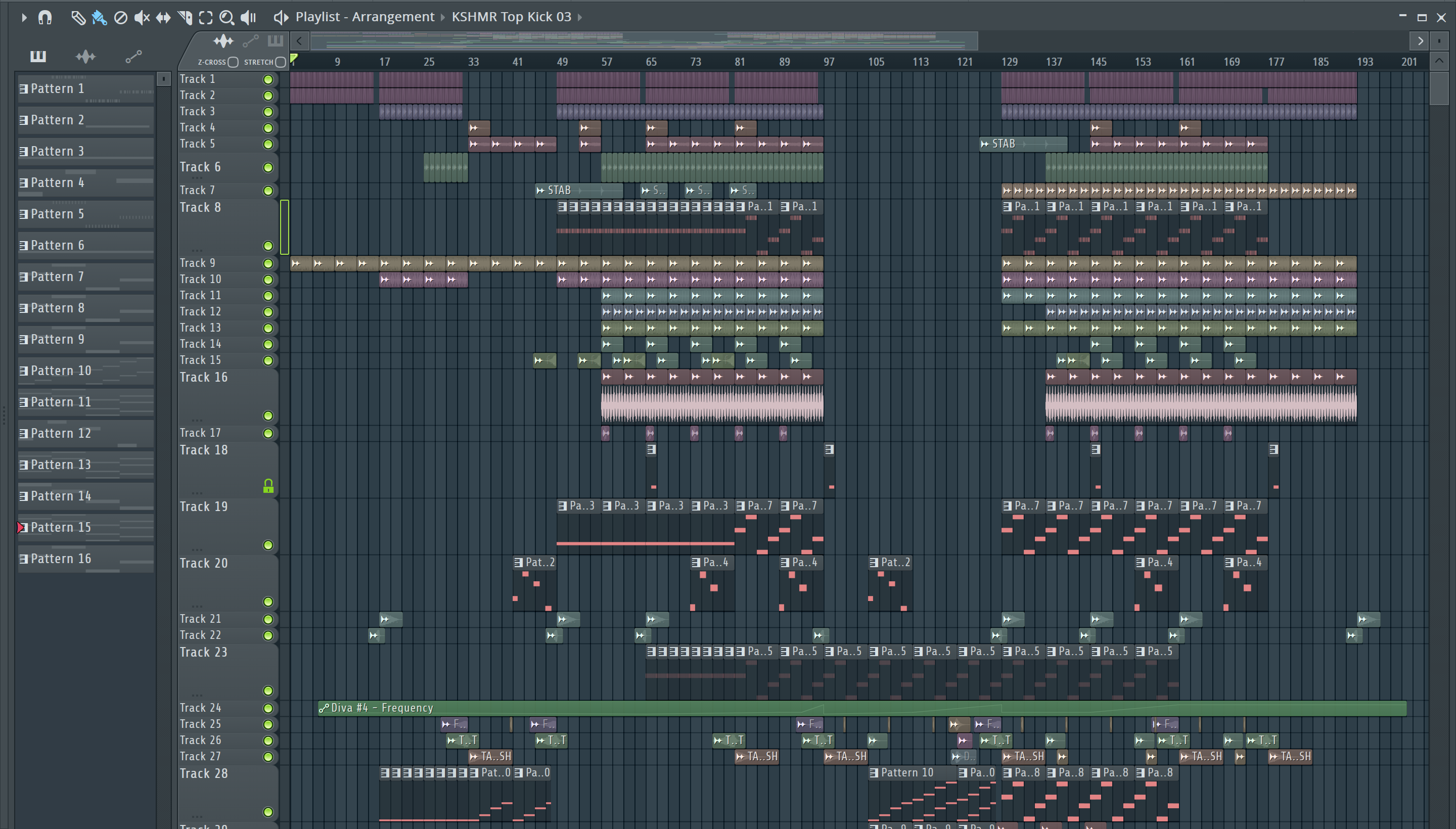Select the Mute tool
Screen dimensions: 1456x829
tap(142, 18)
